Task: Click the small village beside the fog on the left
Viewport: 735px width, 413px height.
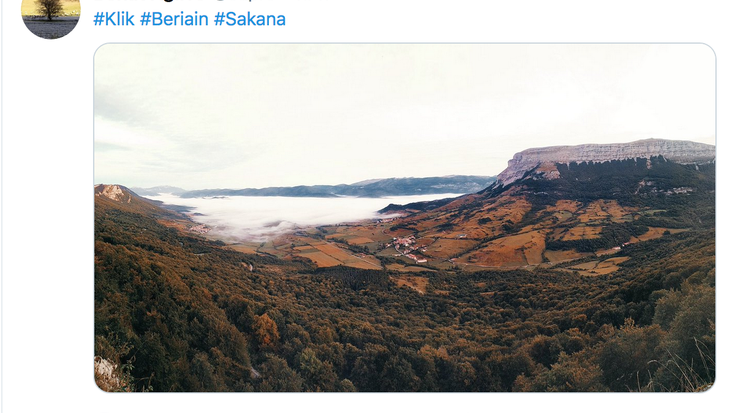Action: 201,229
